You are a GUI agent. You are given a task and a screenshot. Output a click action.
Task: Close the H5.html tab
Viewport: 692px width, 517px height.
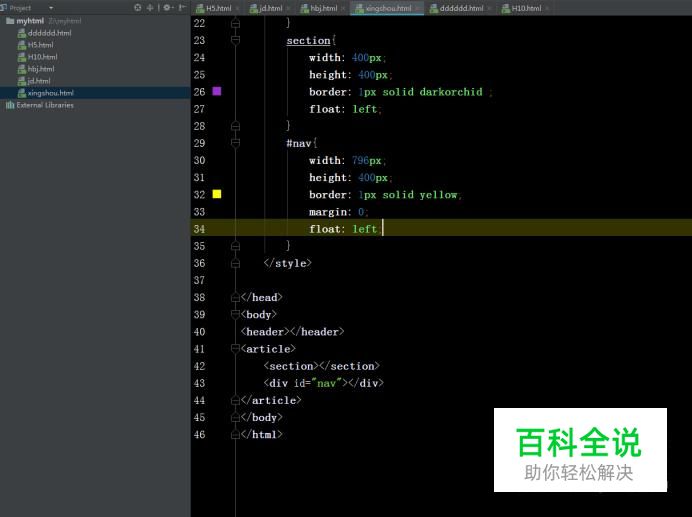point(237,8)
